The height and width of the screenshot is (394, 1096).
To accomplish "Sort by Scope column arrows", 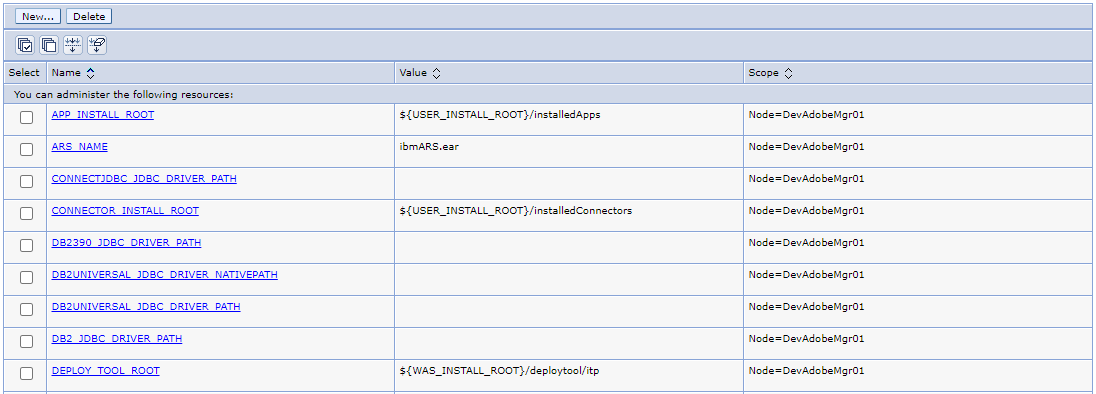I will 788,73.
